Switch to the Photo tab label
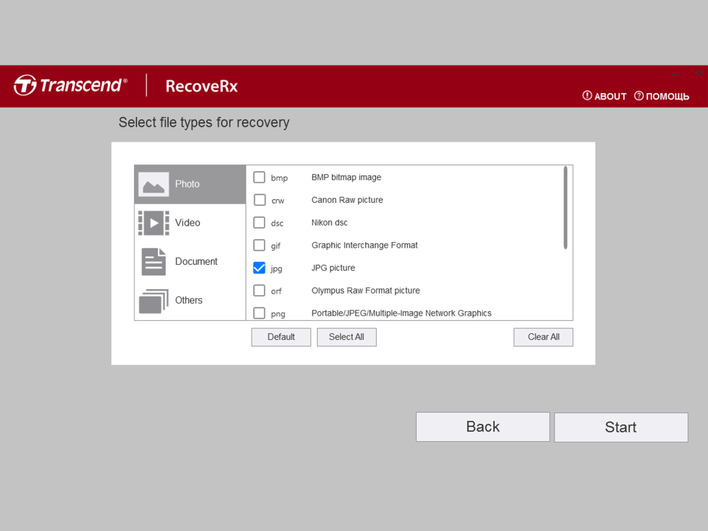Screen dimensions: 708x531 click(187, 184)
